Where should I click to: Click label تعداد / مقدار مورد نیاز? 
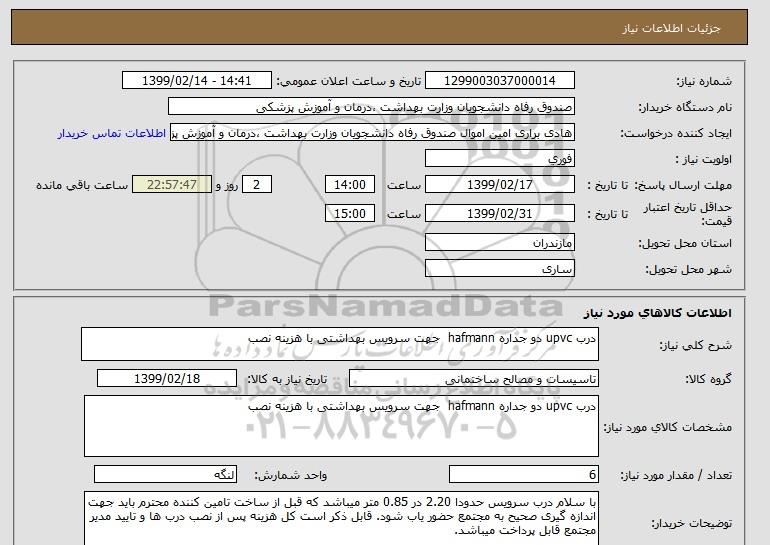[676, 475]
